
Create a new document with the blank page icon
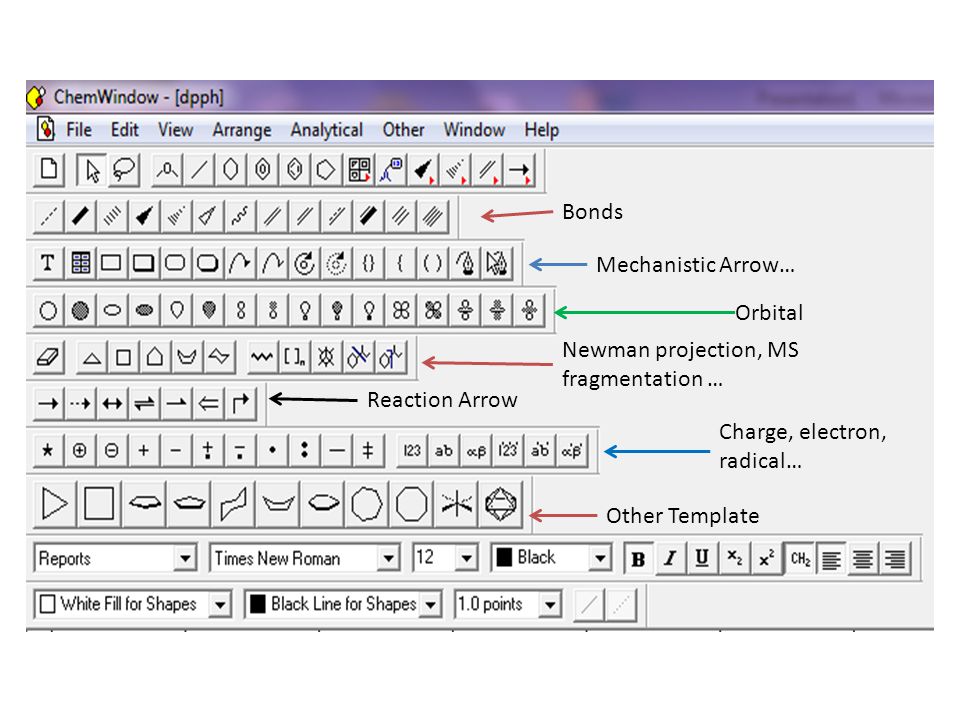click(49, 170)
